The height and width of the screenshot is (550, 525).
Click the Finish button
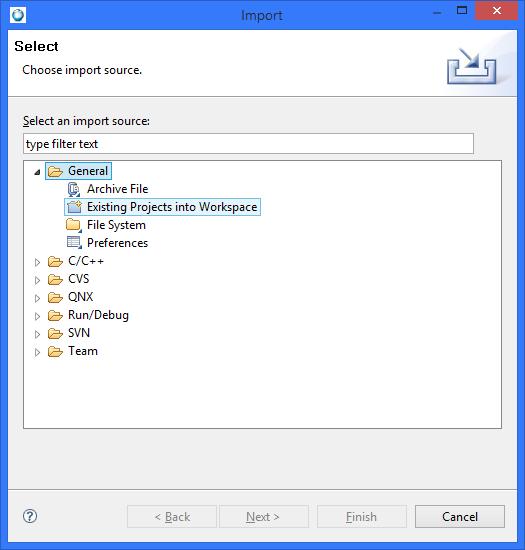362,516
